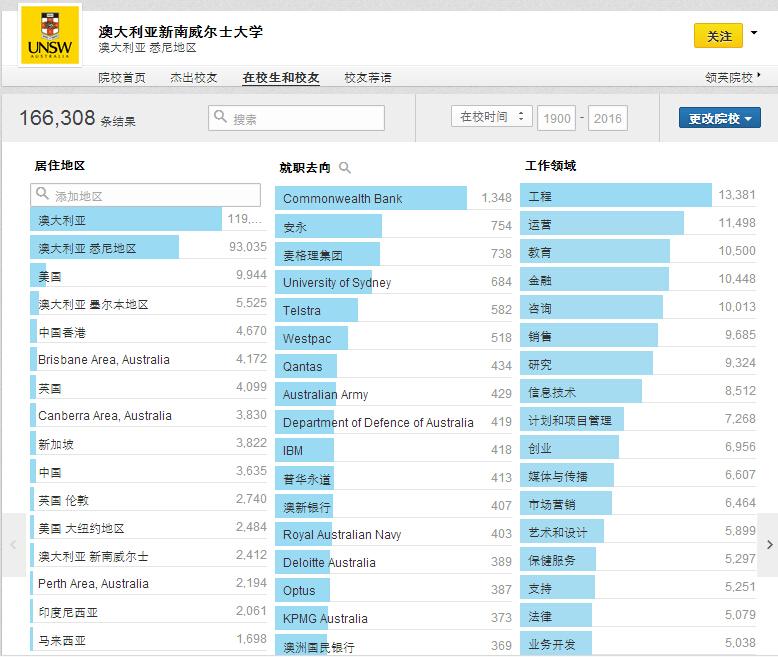Click the 搜索 search input field
The image size is (778, 657).
(x=296, y=118)
